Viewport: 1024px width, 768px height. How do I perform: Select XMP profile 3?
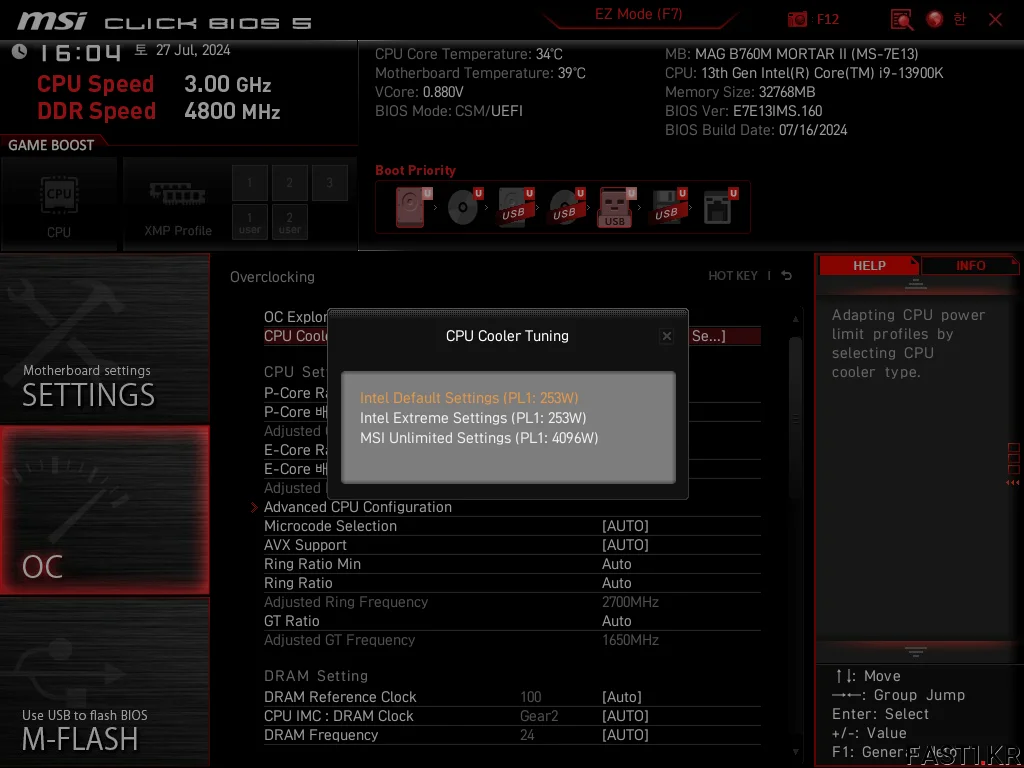(x=329, y=183)
